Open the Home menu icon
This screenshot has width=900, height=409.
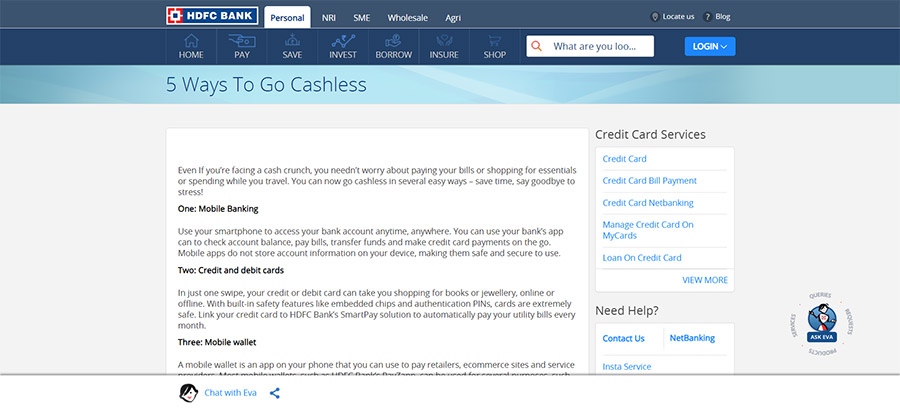click(x=191, y=41)
